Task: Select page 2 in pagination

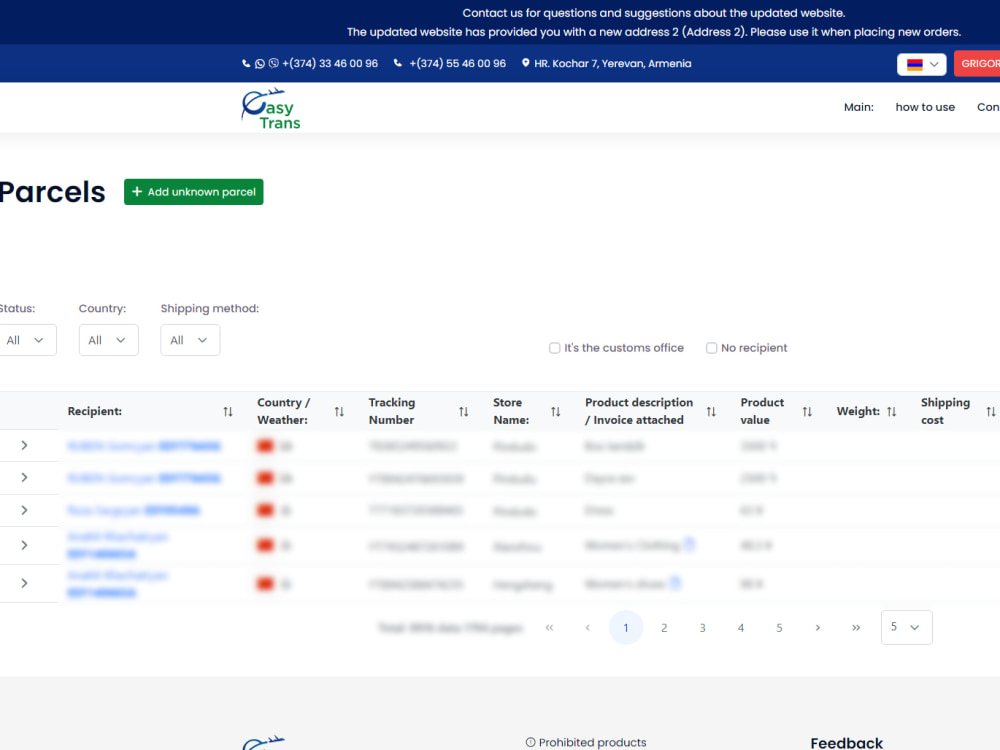Action: 664,628
